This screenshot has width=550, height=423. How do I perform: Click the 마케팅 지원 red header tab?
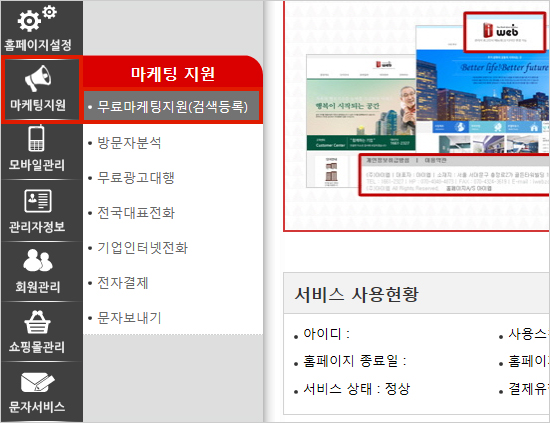tap(173, 73)
